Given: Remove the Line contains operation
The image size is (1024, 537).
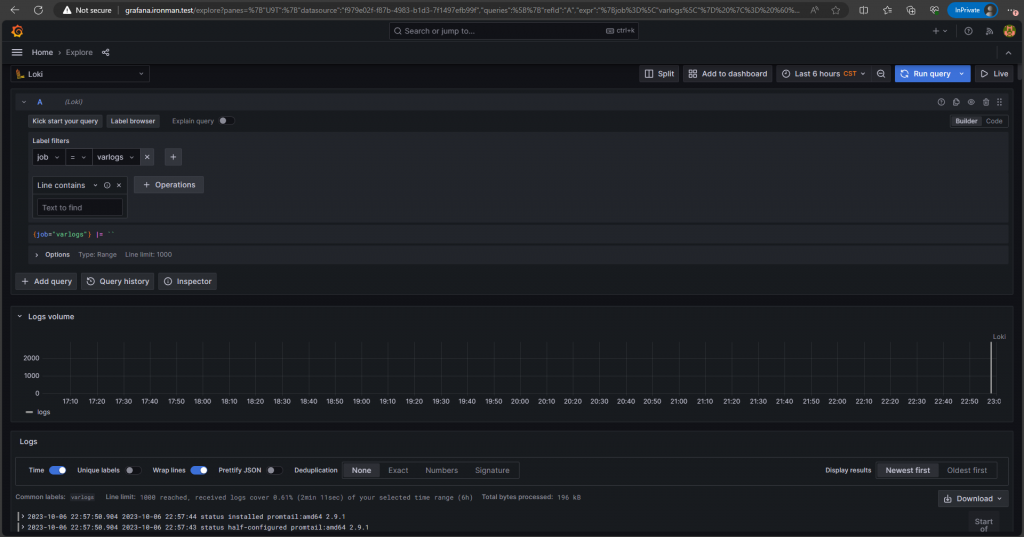Looking at the screenshot, I should (119, 185).
